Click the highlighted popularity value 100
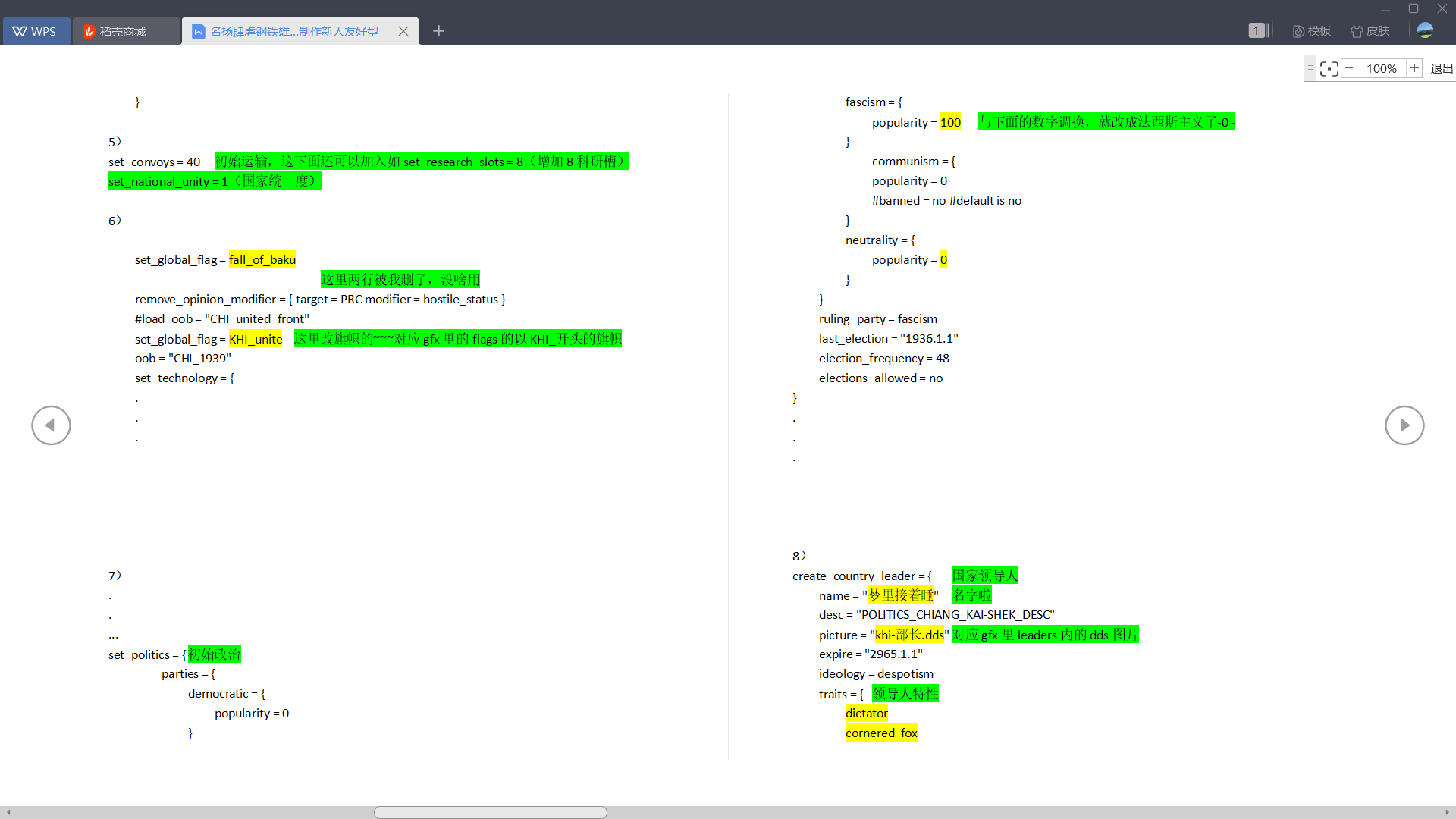The height and width of the screenshot is (819, 1456). (x=950, y=123)
